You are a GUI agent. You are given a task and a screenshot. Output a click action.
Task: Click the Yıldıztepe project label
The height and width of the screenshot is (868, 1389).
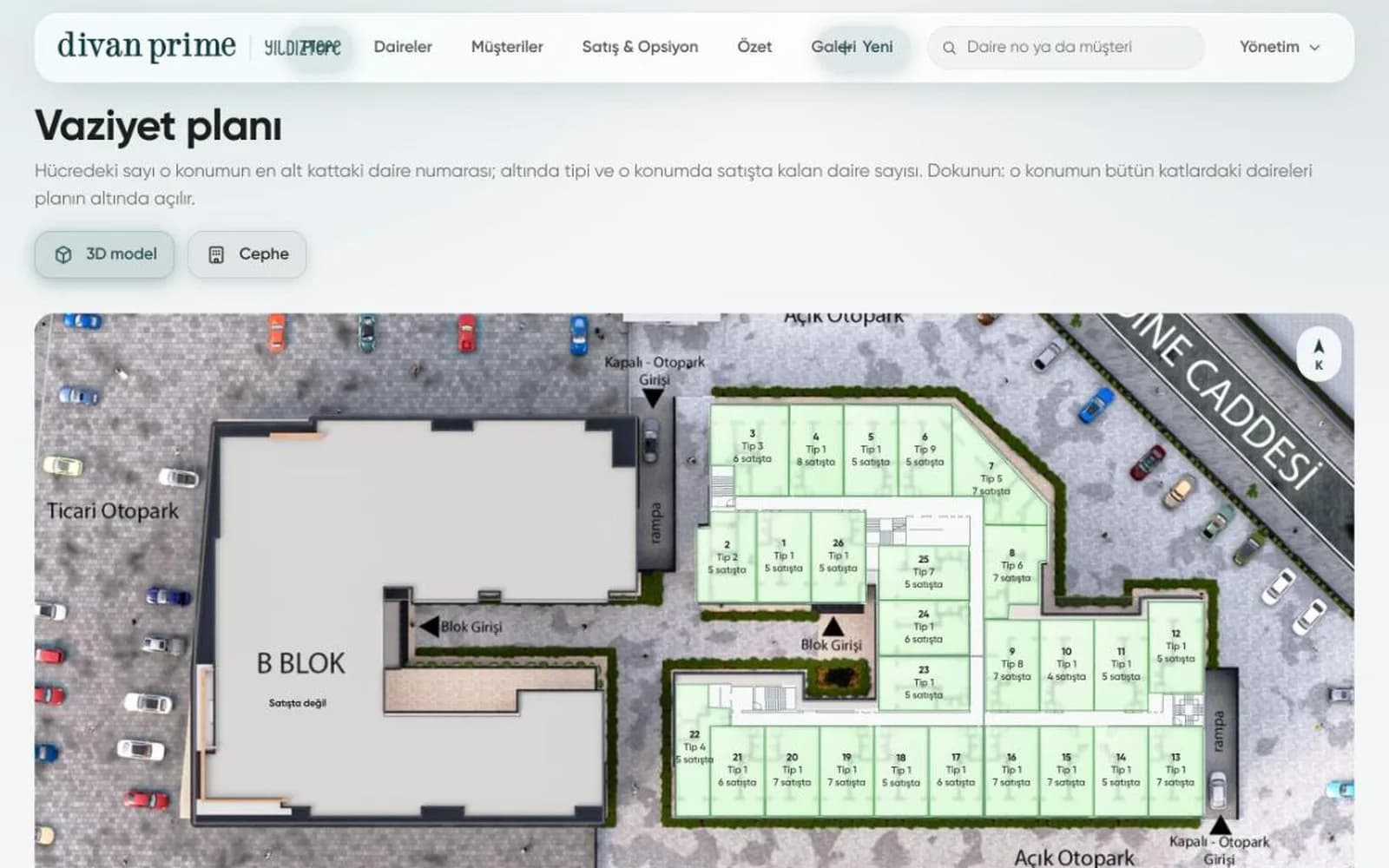click(303, 47)
